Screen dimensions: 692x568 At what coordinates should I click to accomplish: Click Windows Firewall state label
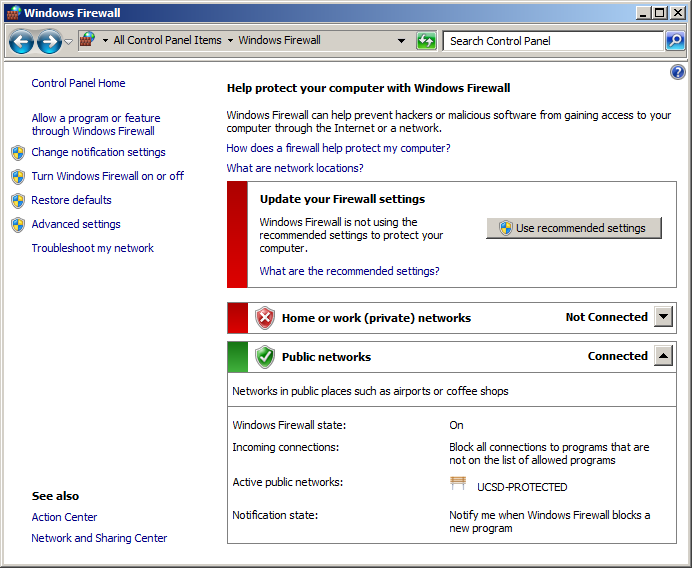tap(289, 425)
